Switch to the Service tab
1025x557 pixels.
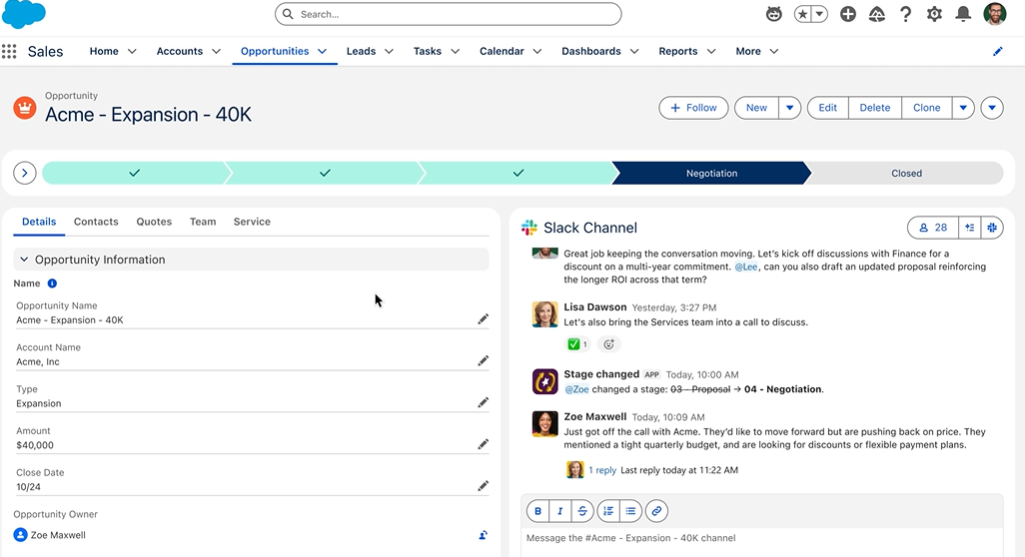252,222
